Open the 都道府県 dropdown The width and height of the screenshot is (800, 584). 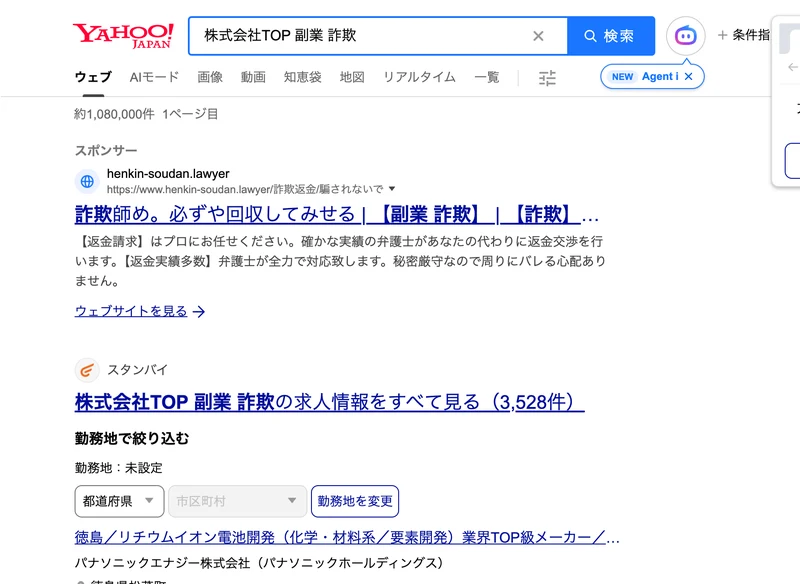[119, 501]
